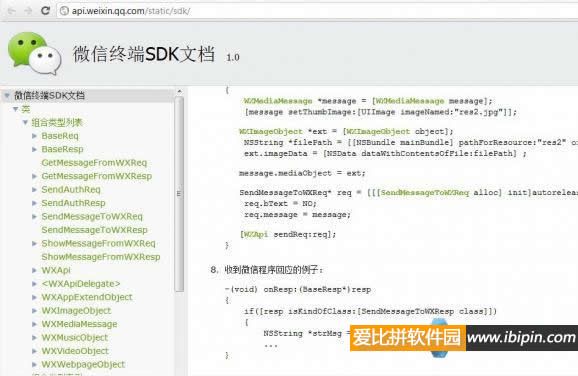Screen dimensions: 578x376
Task: Expand the BaseReq tree node arrow
Action: click(35, 136)
